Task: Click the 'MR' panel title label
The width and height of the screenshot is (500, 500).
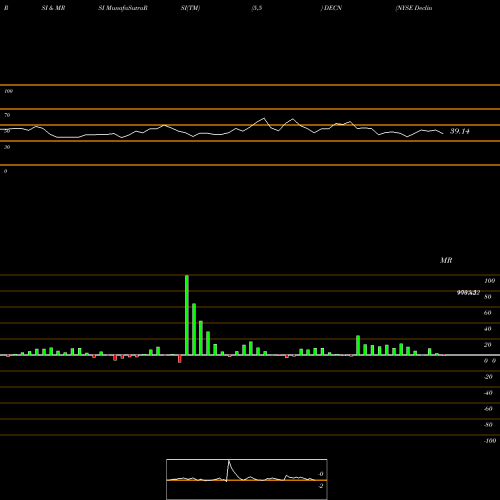Action: tap(446, 260)
